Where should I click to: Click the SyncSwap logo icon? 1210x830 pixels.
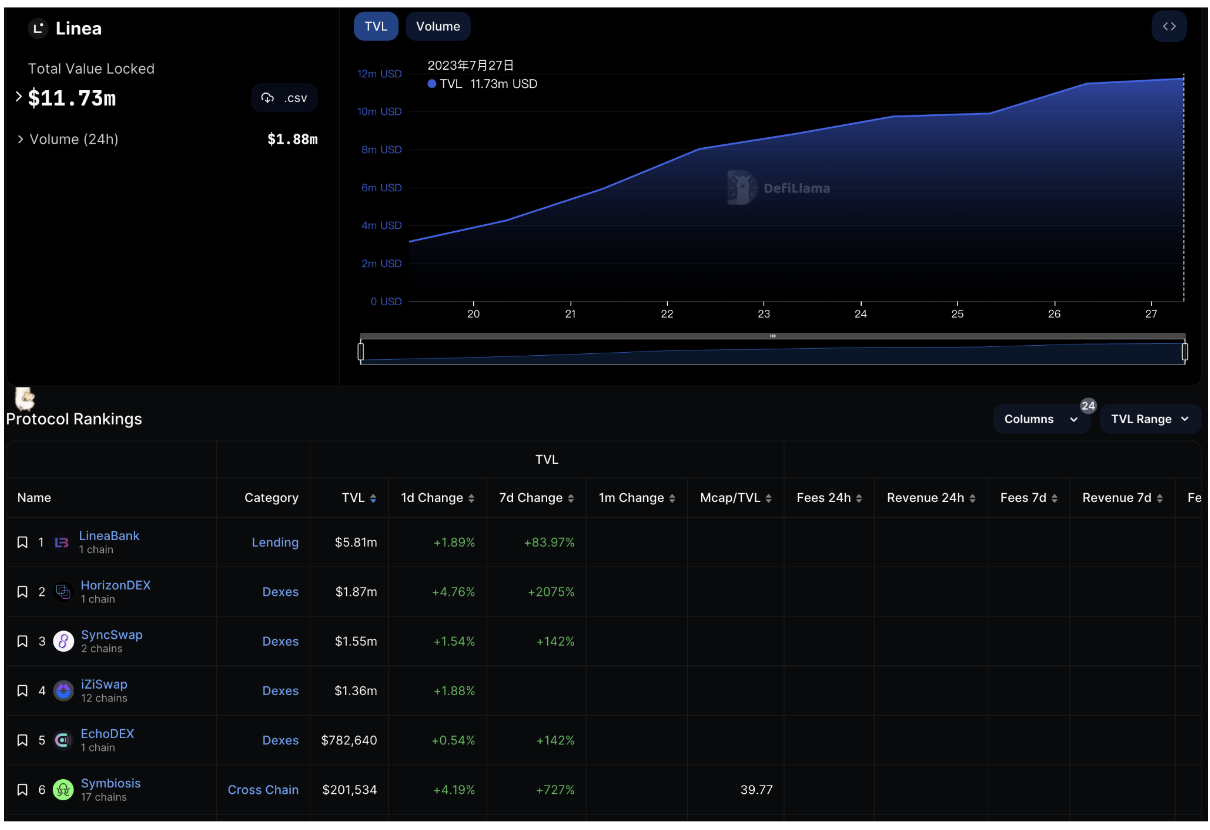pos(63,641)
